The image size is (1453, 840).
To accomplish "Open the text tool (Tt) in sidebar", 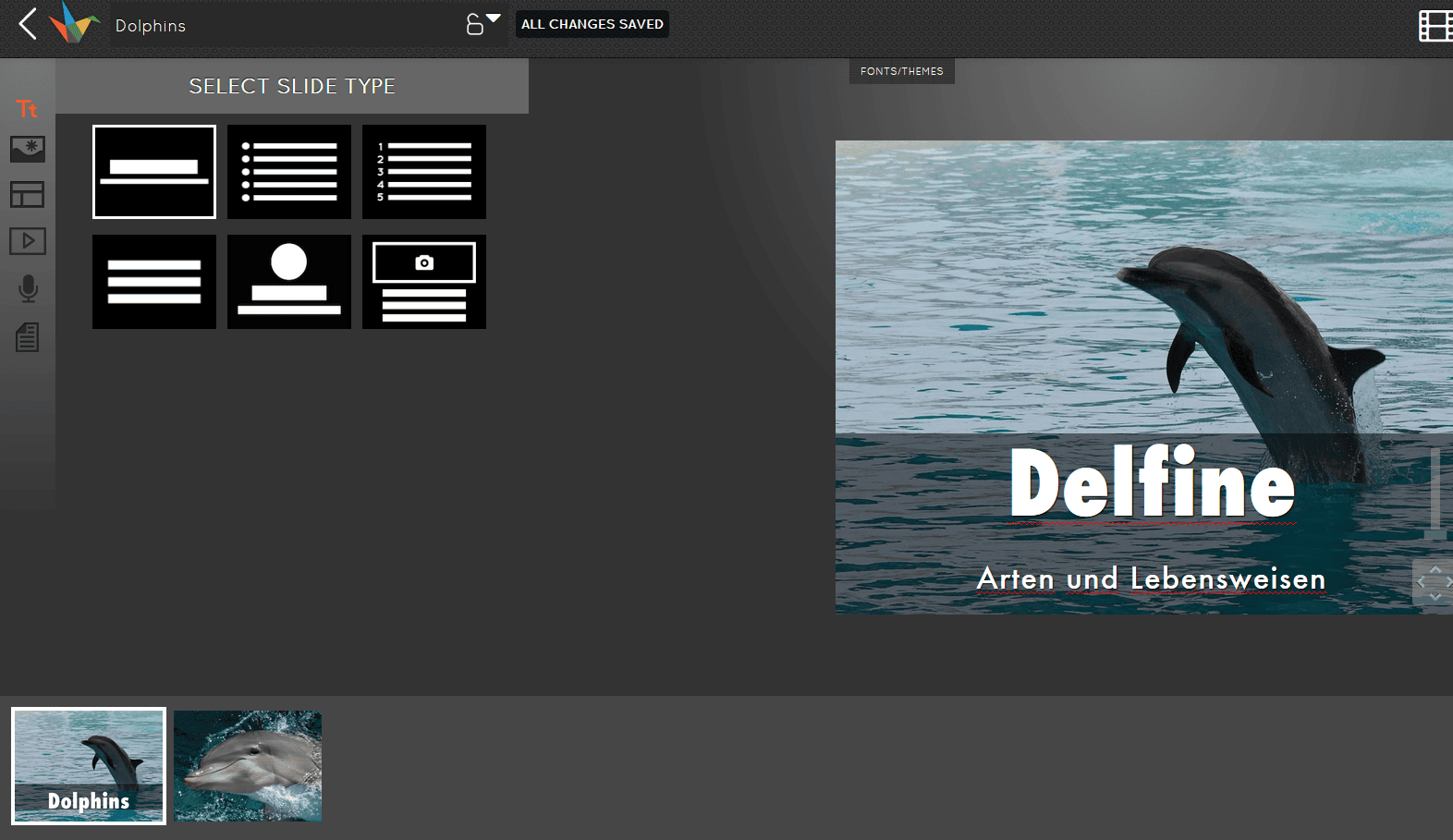I will pos(27,109).
